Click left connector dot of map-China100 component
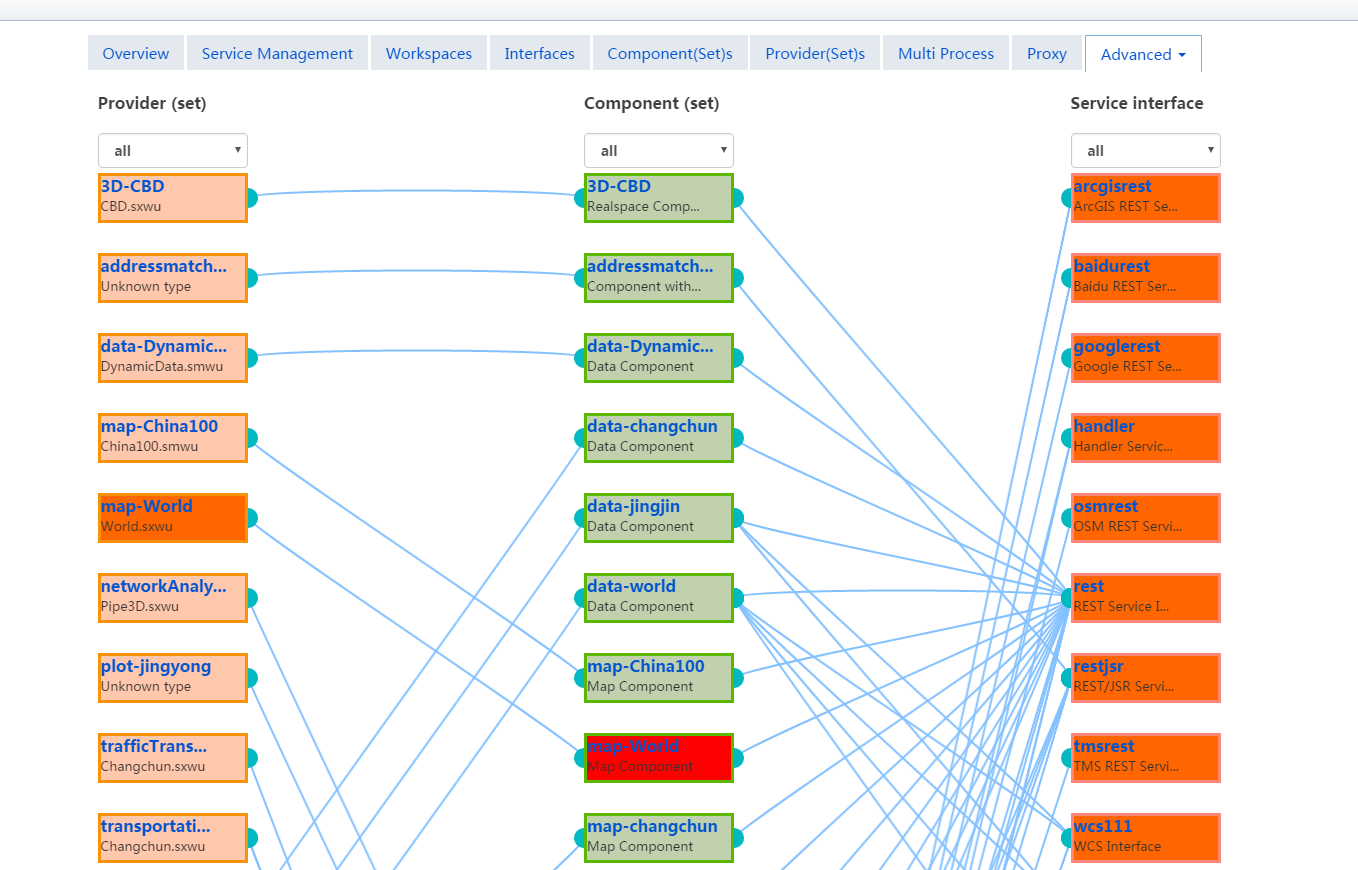Screen dimensions: 1358x870 click(583, 678)
